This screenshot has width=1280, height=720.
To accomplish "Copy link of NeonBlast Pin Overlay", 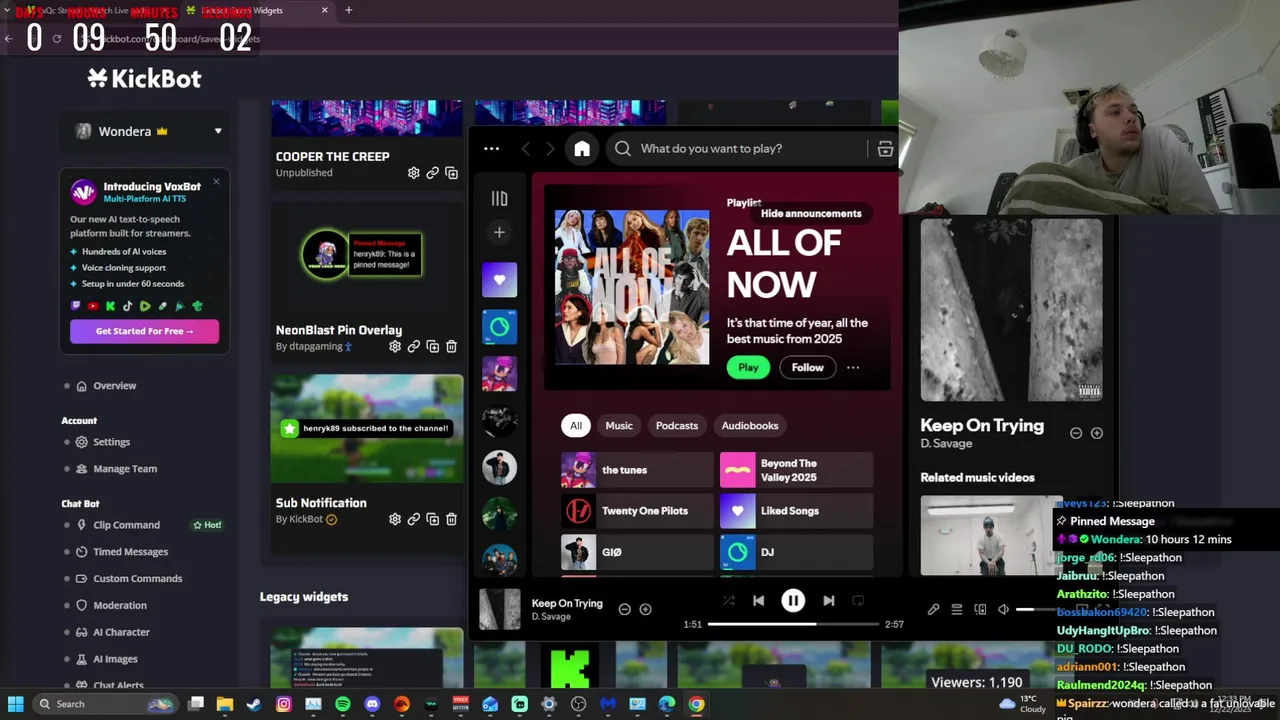I will (x=413, y=346).
